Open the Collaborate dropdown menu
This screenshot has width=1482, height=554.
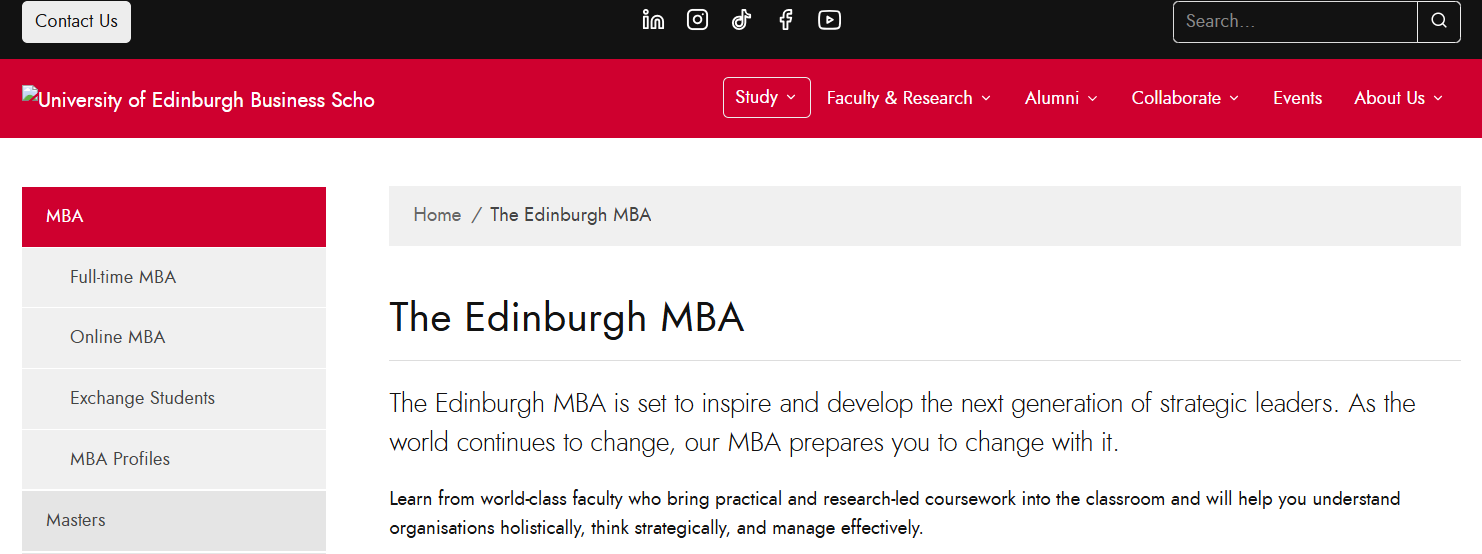click(x=1185, y=98)
